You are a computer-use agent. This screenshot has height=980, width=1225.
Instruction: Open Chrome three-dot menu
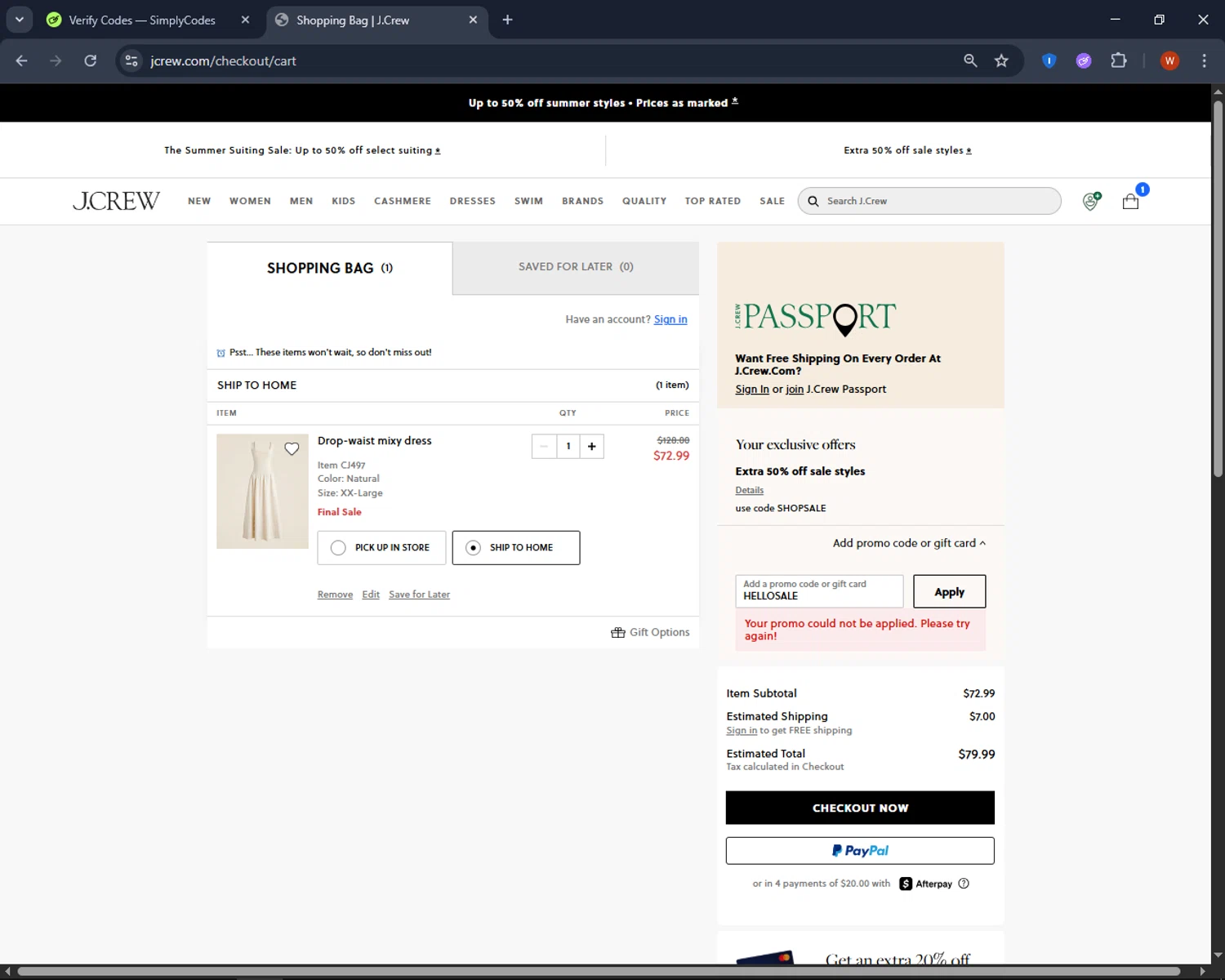coord(1204,60)
